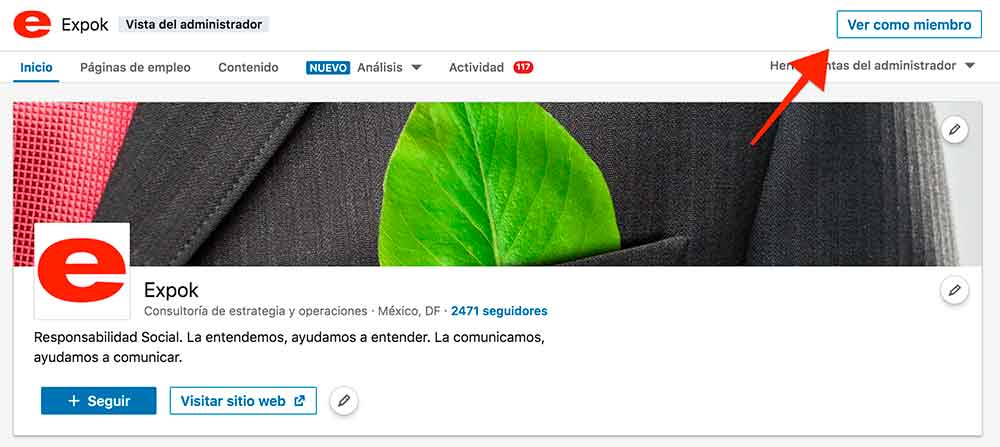Click the Vista del administrador label
Image resolution: width=1000 pixels, height=447 pixels.
(195, 24)
